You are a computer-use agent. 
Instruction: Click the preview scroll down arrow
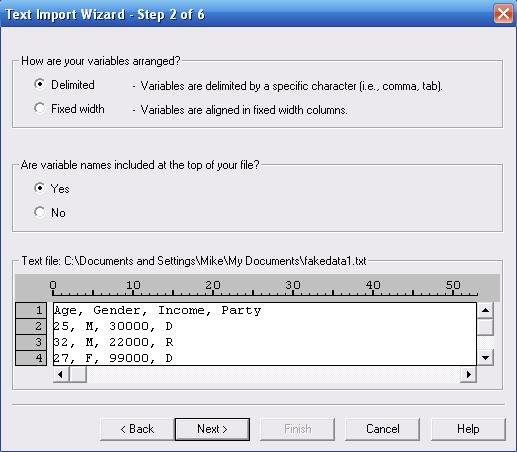[485, 358]
